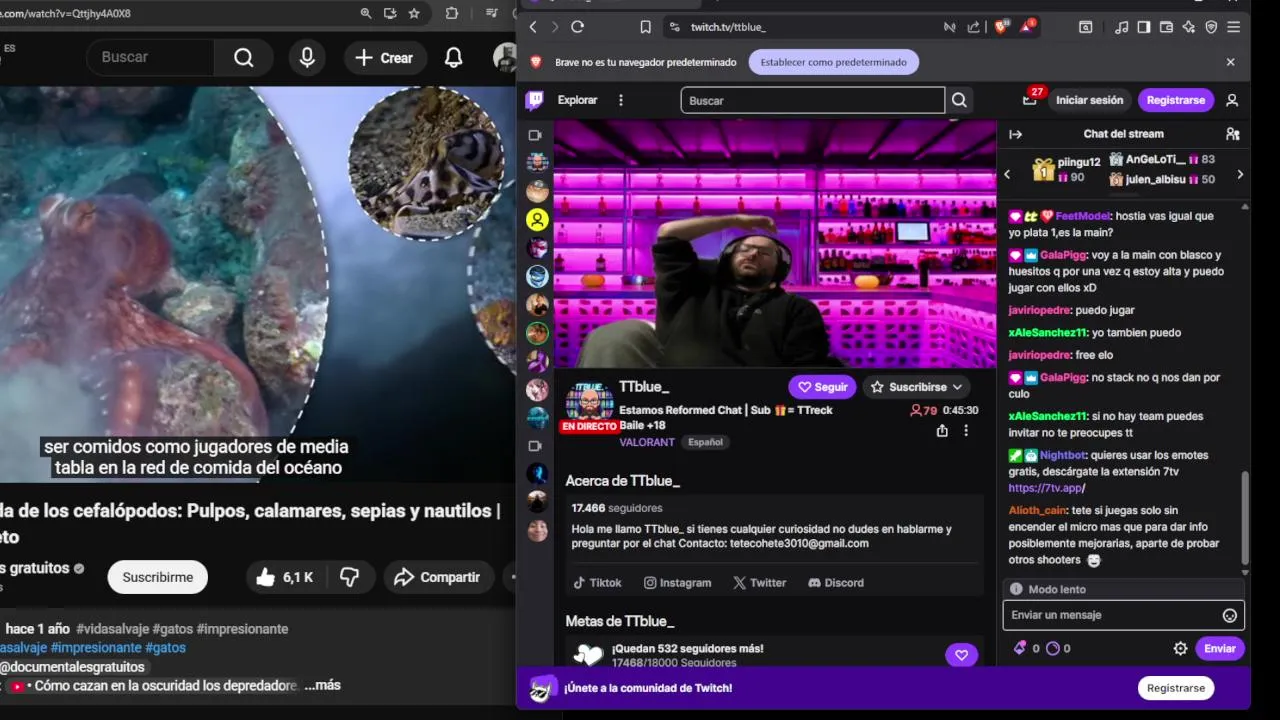The height and width of the screenshot is (720, 1280).
Task: Click the #vidasalvaje hashtag on YouTube
Action: pyautogui.click(x=112, y=629)
